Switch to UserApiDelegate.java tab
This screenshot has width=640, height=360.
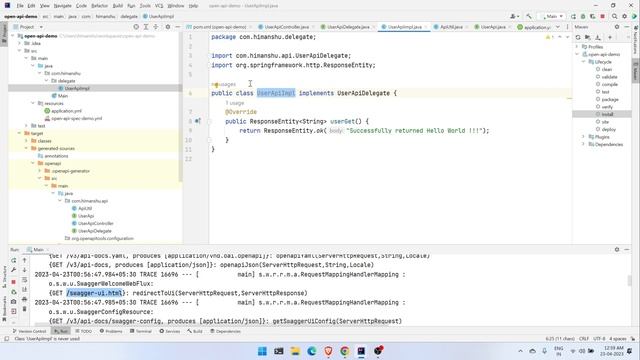coord(348,27)
